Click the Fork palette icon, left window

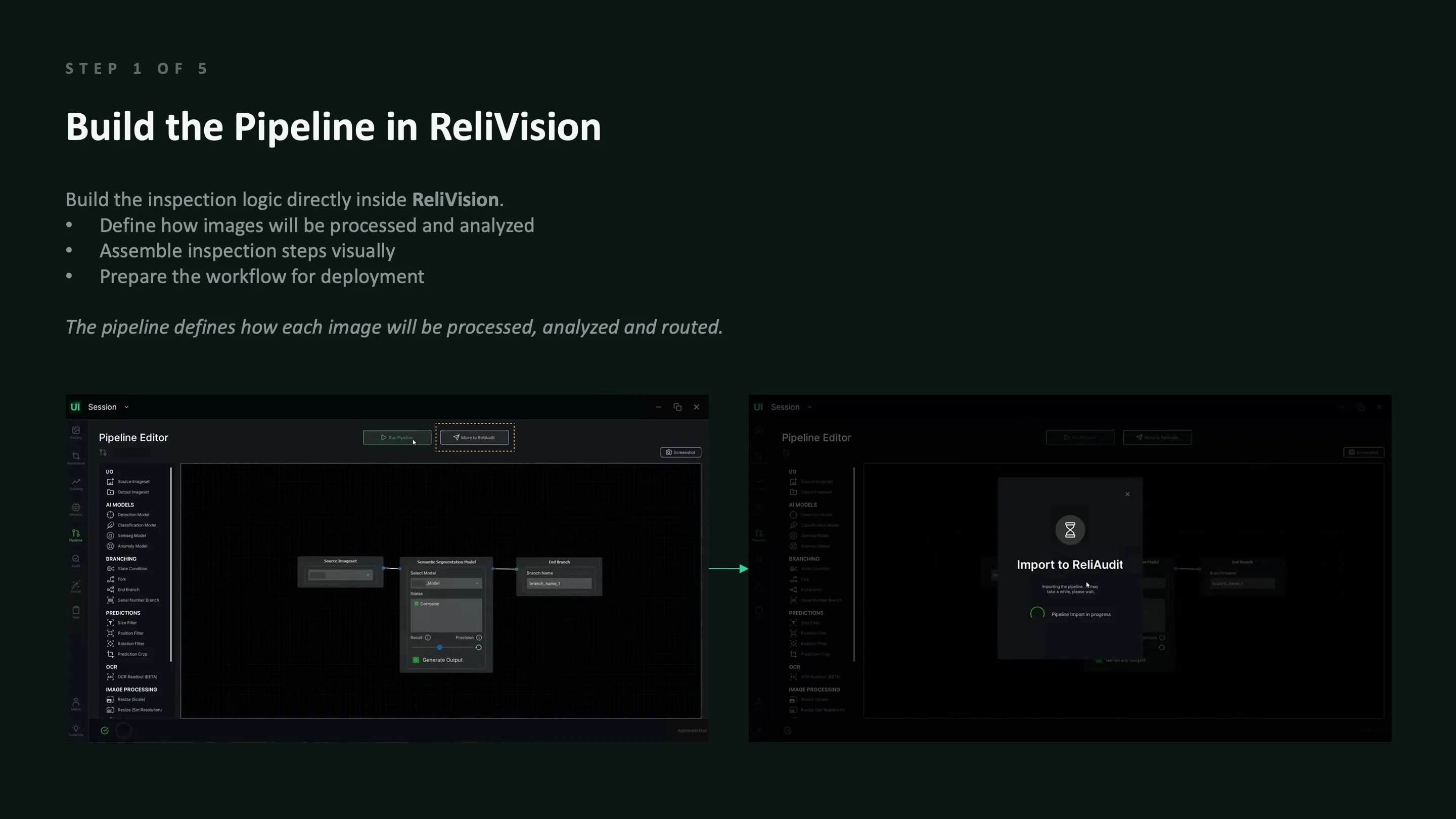[x=110, y=579]
